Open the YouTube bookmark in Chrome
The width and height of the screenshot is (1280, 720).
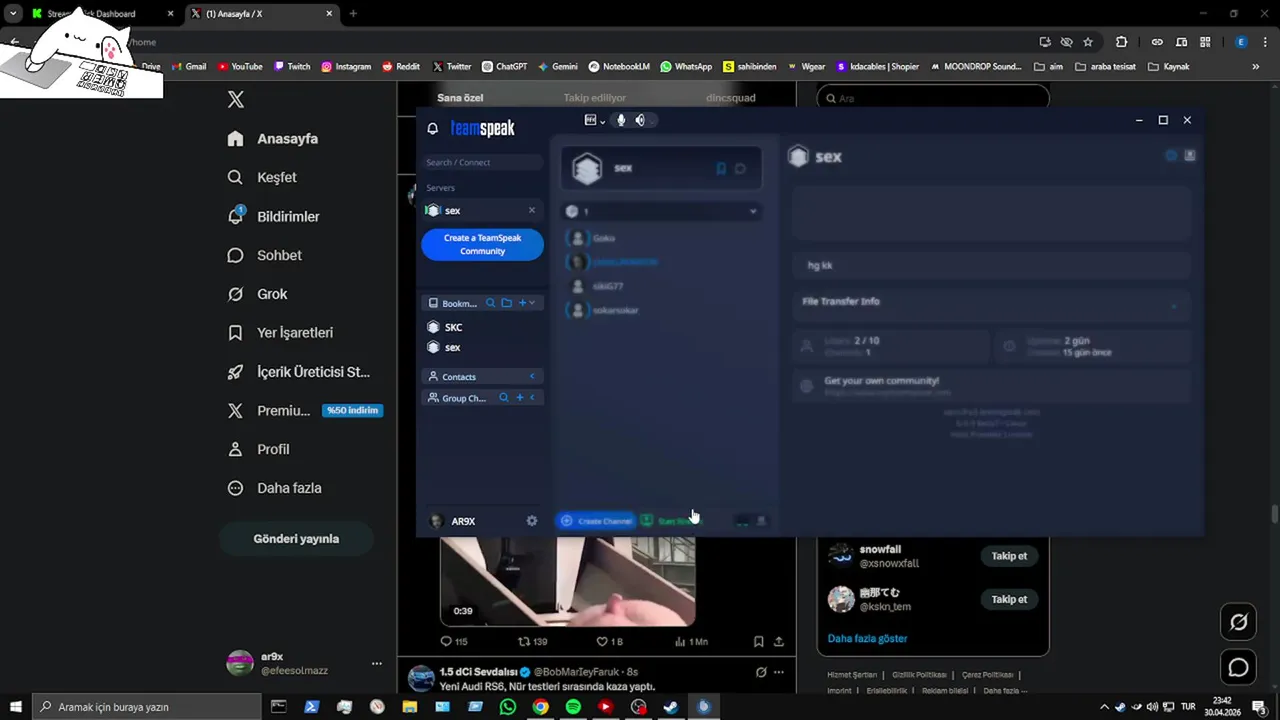click(240, 67)
